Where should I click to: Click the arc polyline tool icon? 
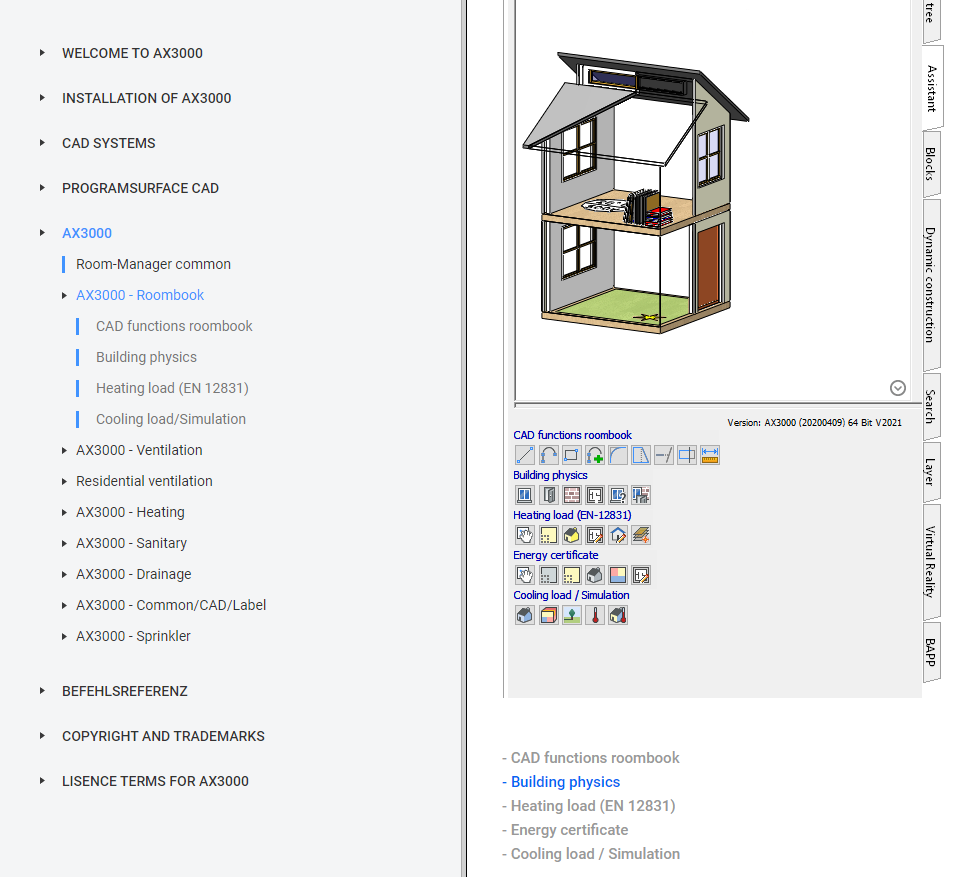(548, 455)
